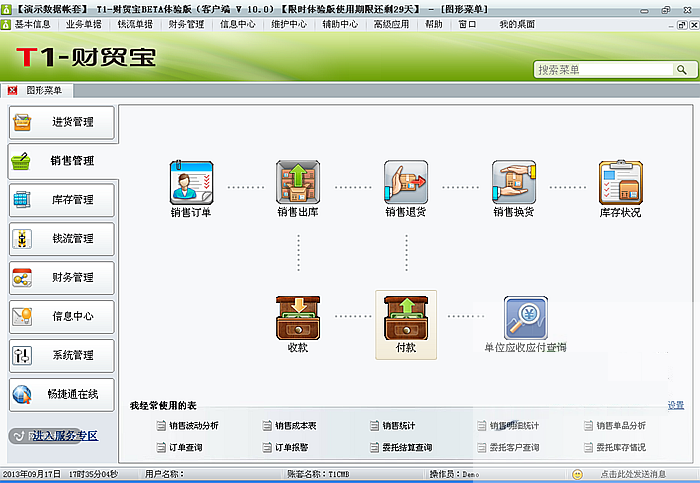Open the 财务管理 menu in the menu bar
The width and height of the screenshot is (700, 483).
(186, 24)
